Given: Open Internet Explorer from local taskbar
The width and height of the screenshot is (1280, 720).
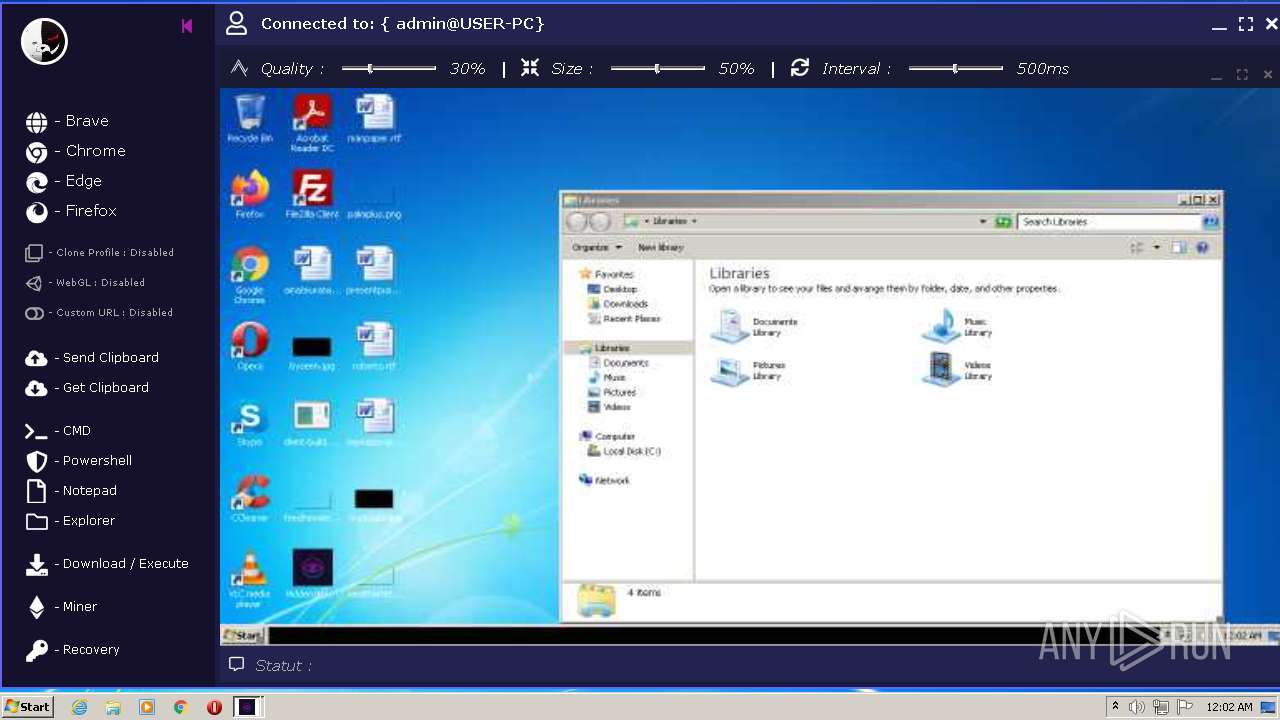Looking at the screenshot, I should (80, 707).
